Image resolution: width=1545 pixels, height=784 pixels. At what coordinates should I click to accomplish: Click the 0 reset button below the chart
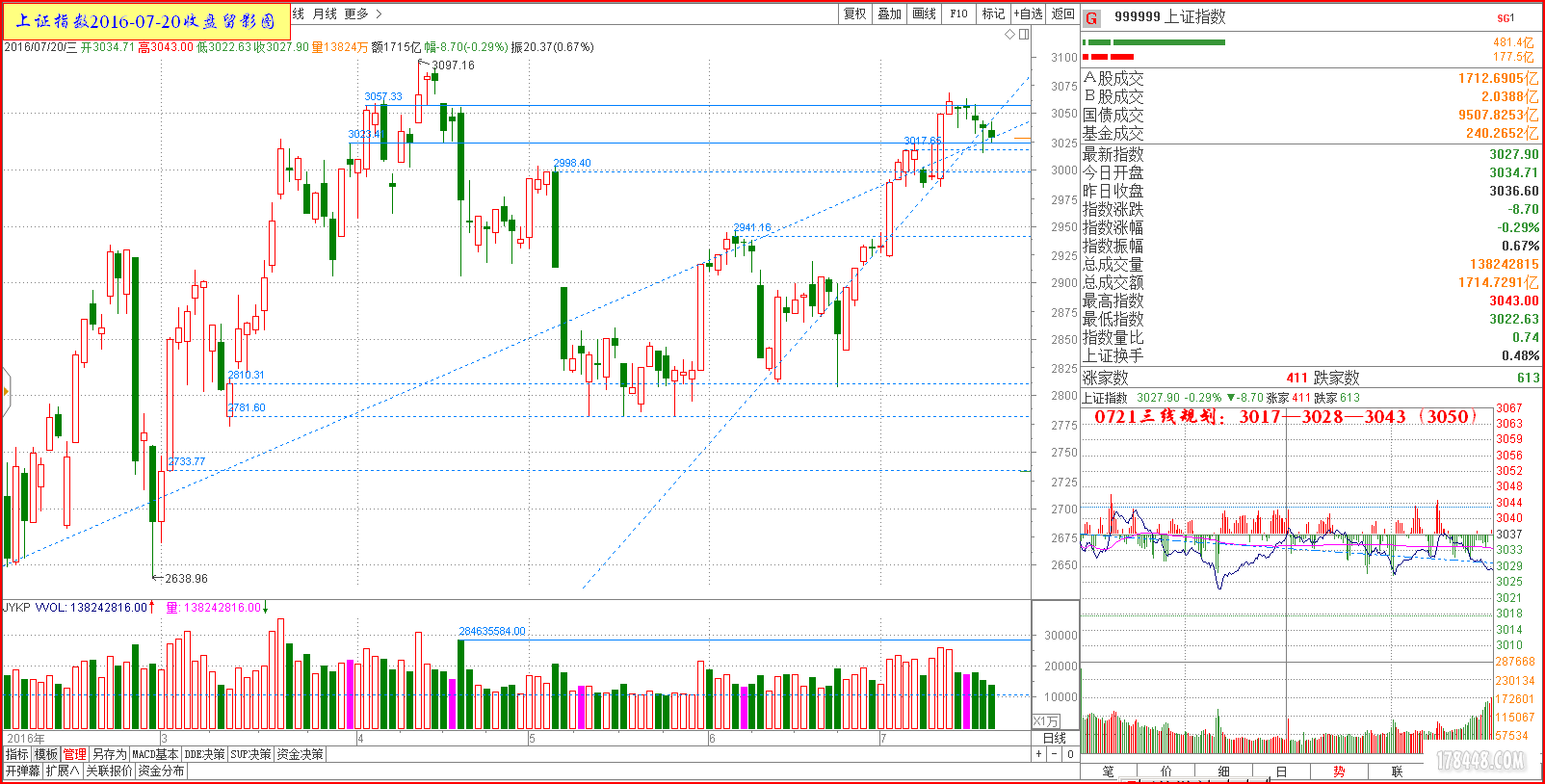[x=1070, y=754]
